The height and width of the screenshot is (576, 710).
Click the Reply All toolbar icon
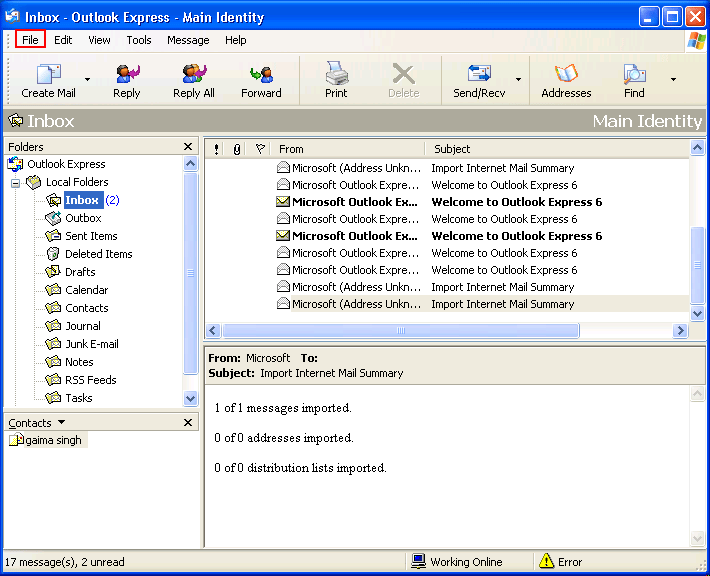[194, 74]
